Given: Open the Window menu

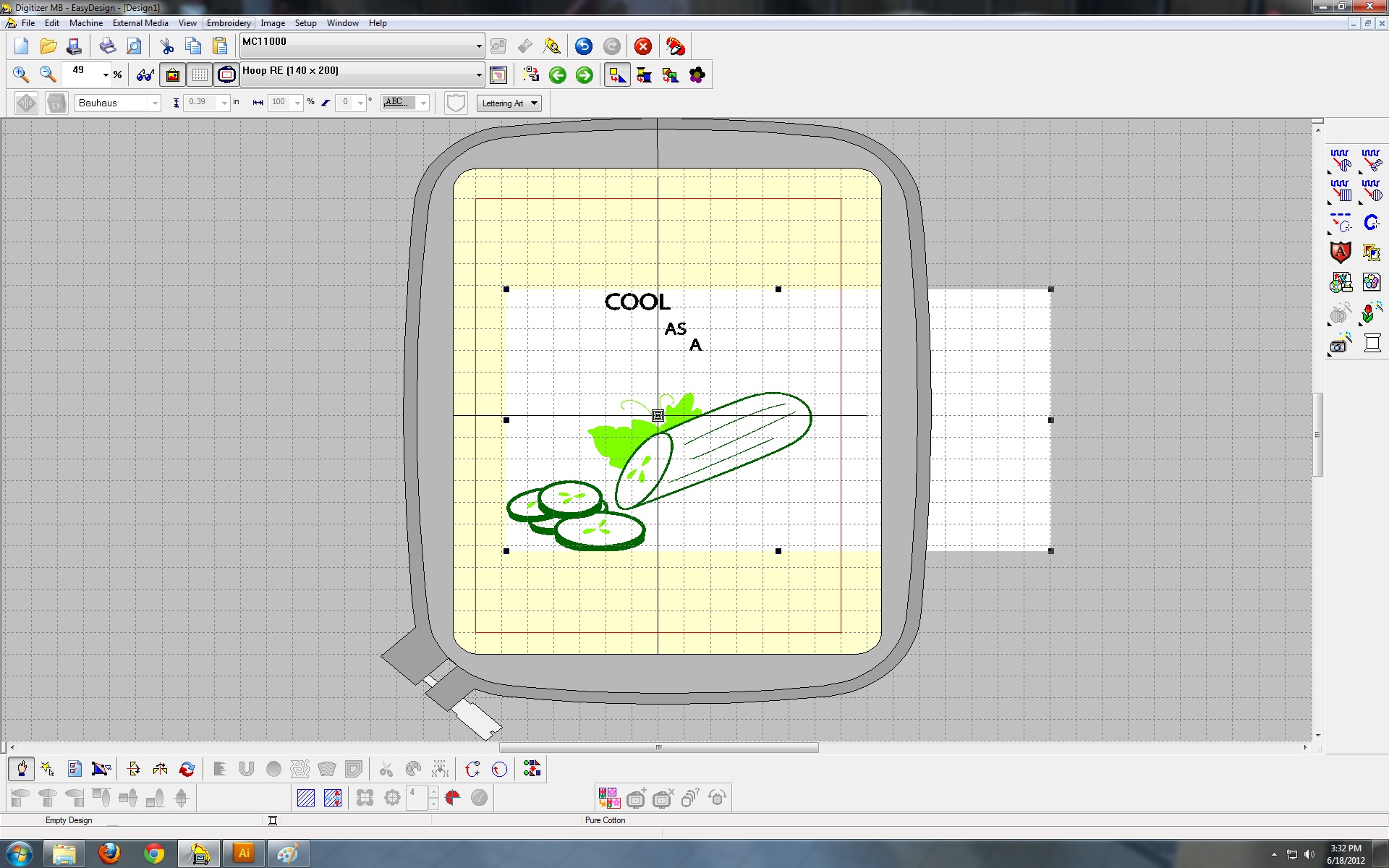Looking at the screenshot, I should click(x=342, y=23).
